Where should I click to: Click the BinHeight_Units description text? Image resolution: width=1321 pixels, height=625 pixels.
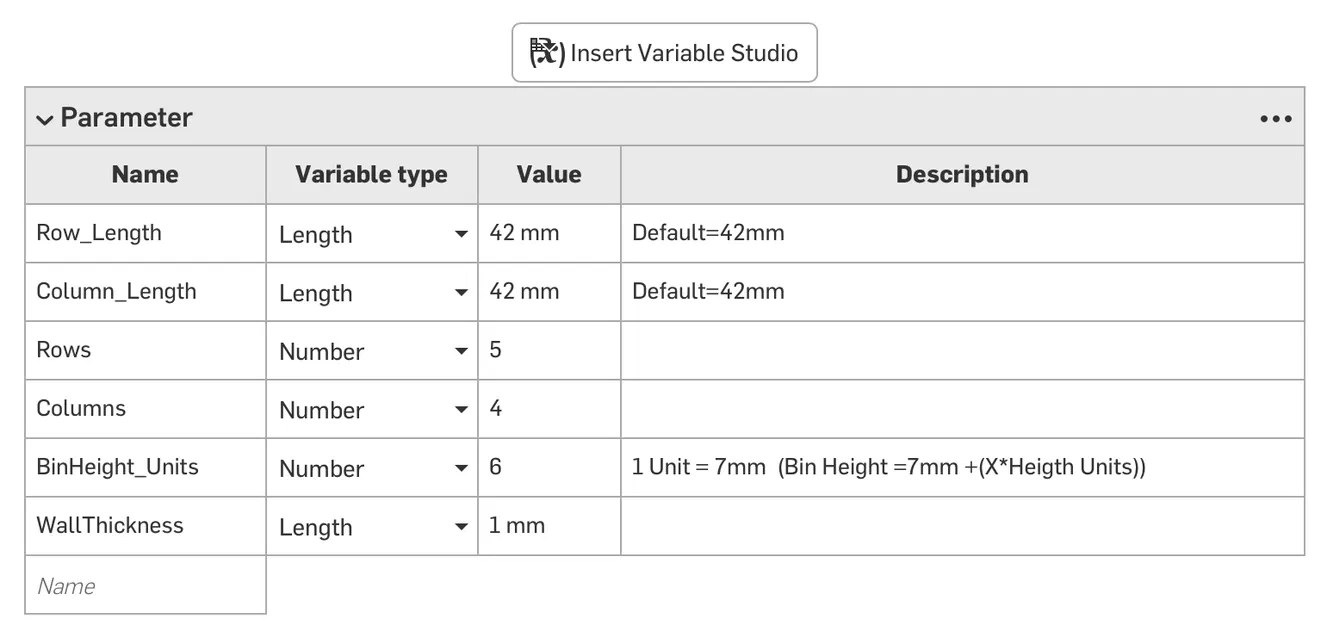888,467
